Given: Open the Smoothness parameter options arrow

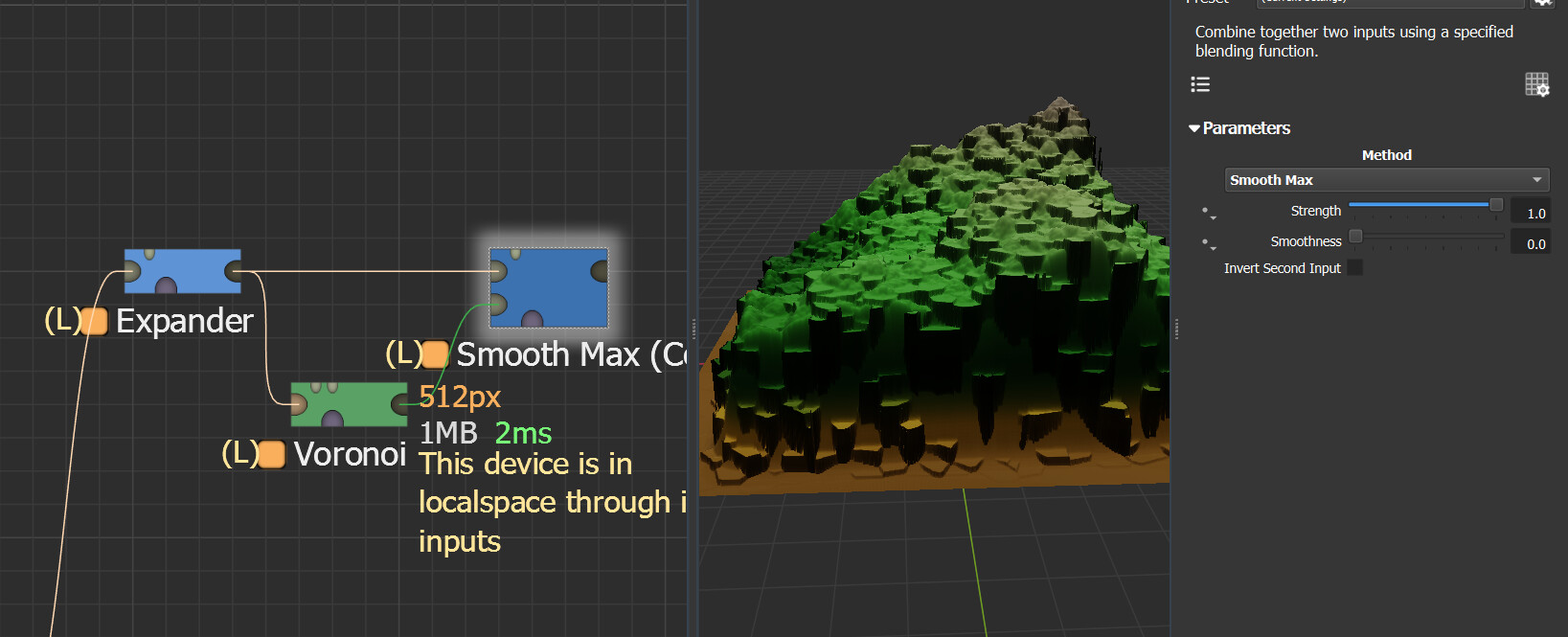Looking at the screenshot, I should (x=1209, y=243).
